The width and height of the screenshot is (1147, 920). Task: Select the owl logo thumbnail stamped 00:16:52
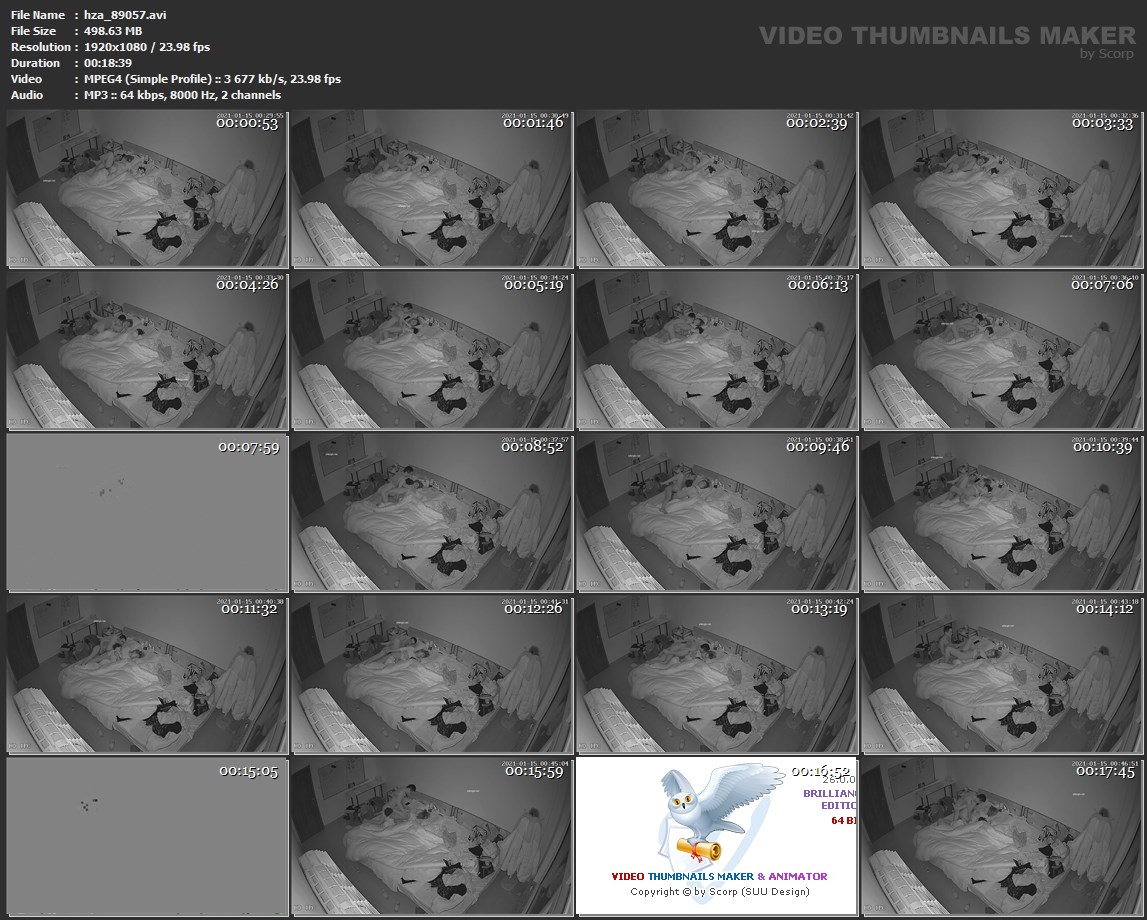point(716,837)
